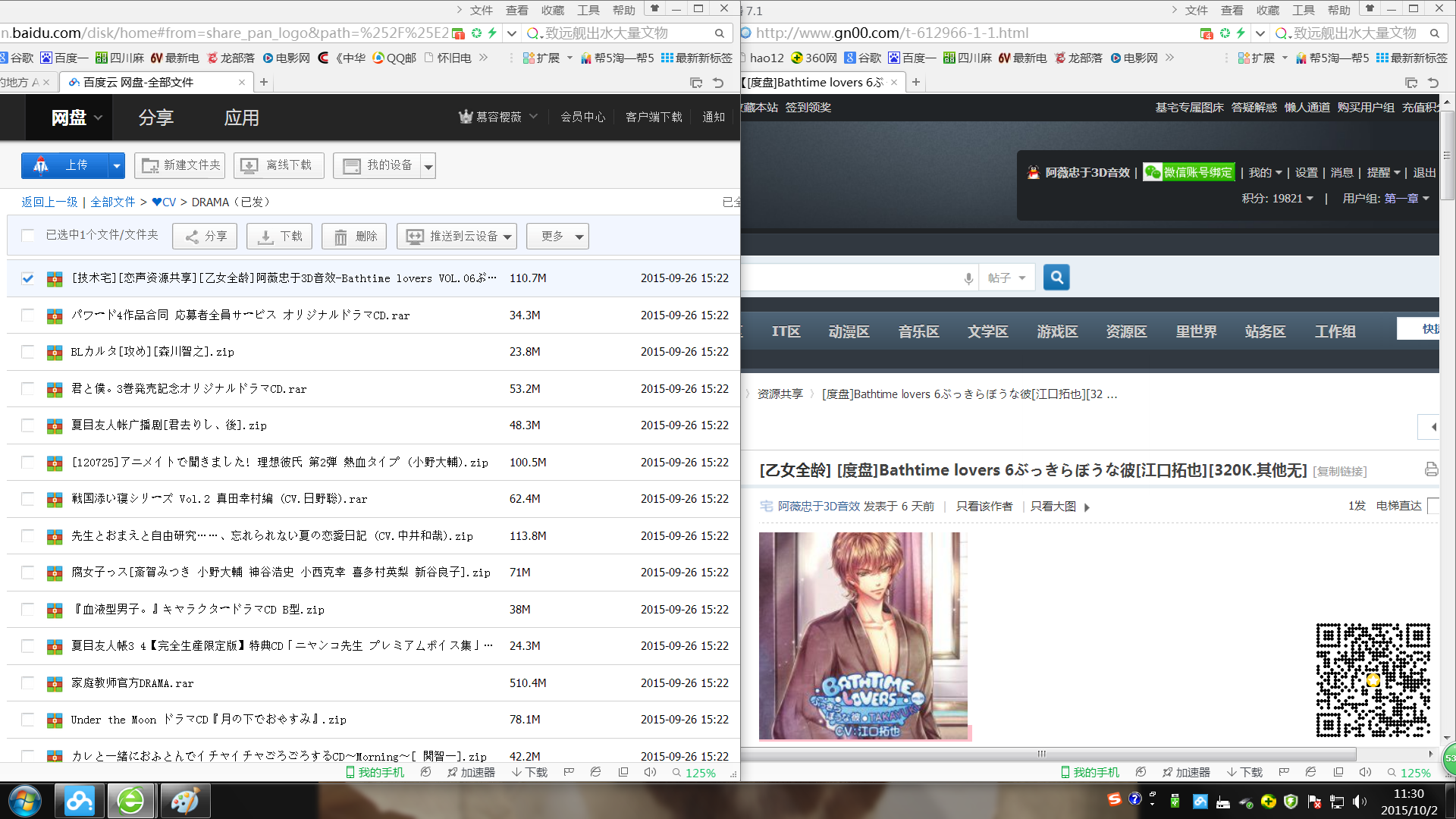1456x819 pixels.
Task: Check the 家庭教师官方DRAMA.rar file checkbox
Action: [28, 683]
